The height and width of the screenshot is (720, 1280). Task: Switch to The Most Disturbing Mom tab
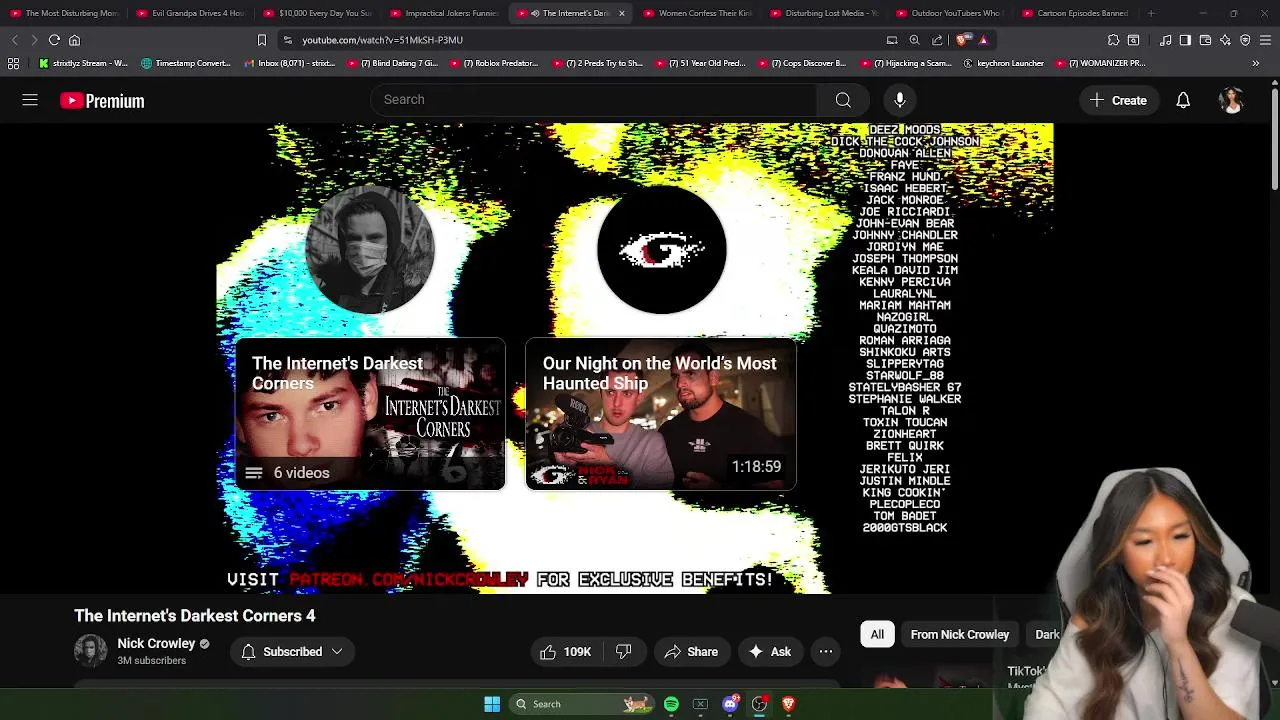point(64,13)
